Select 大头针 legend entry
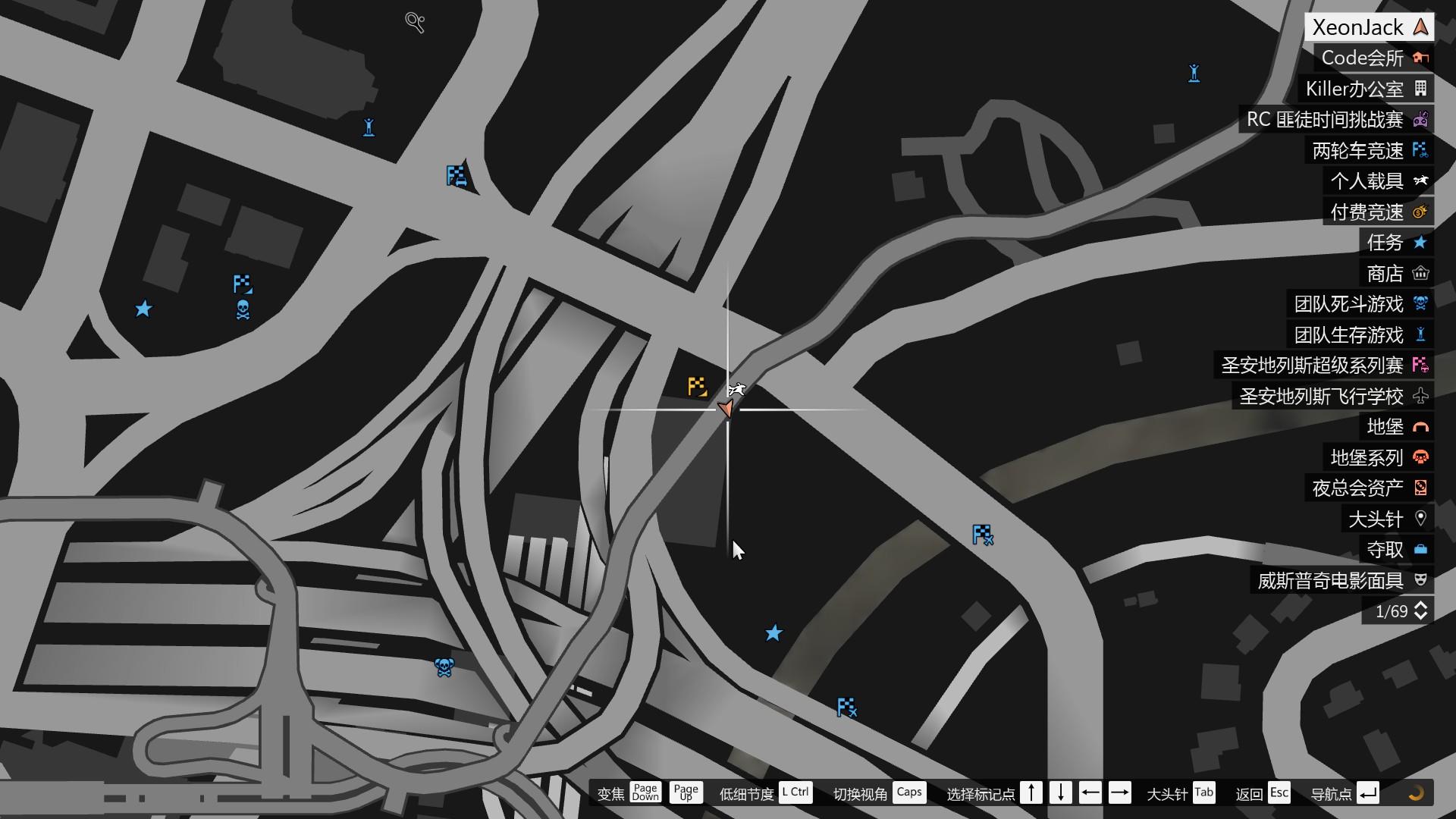 pos(1388,519)
